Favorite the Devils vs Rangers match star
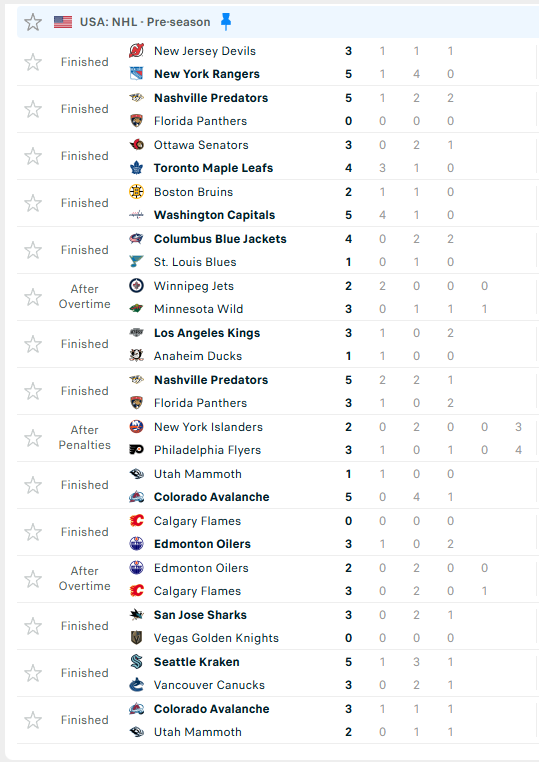The height and width of the screenshot is (762, 539). 33,62
